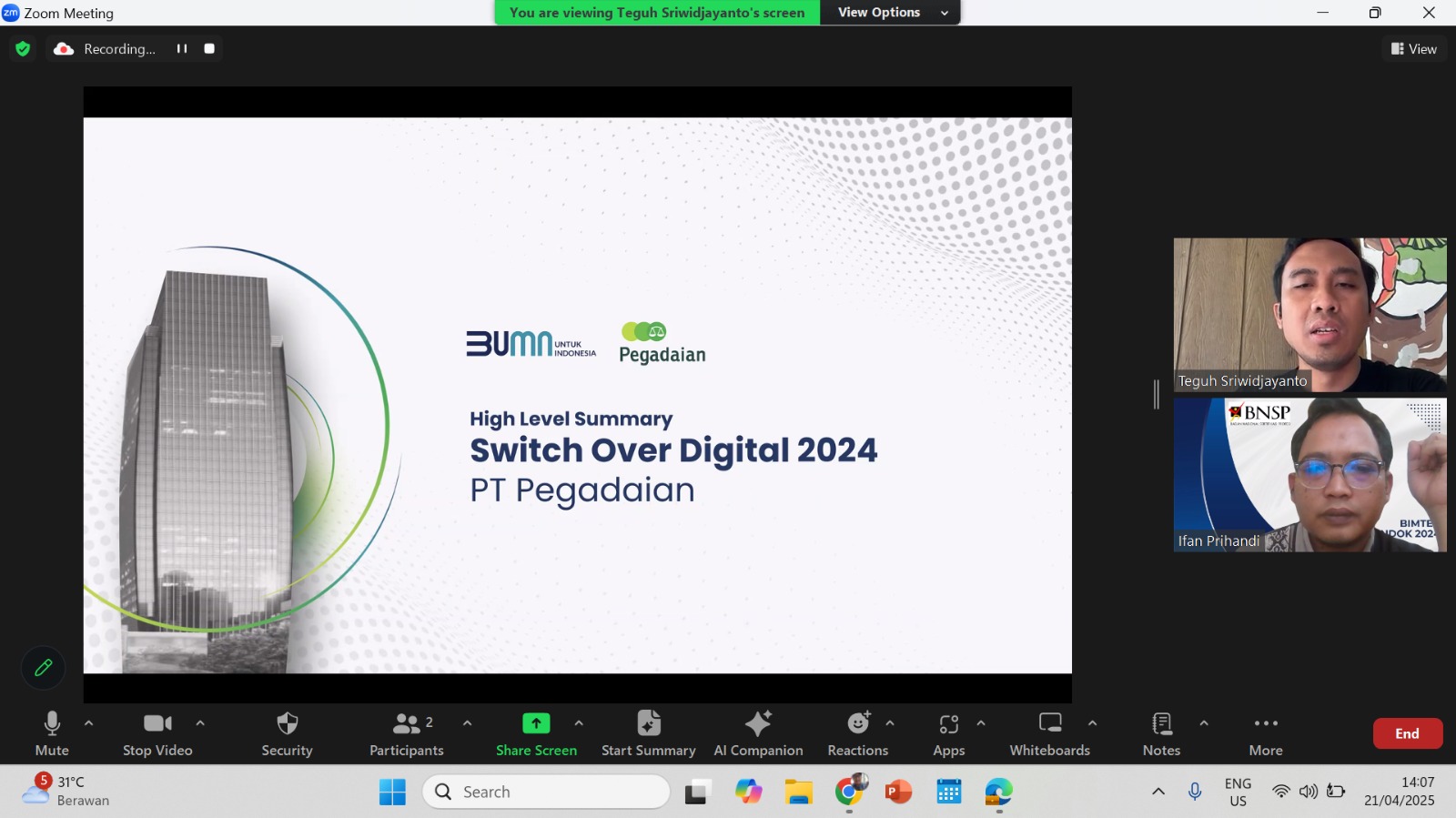Expand arrow next to Reactions

890,723
